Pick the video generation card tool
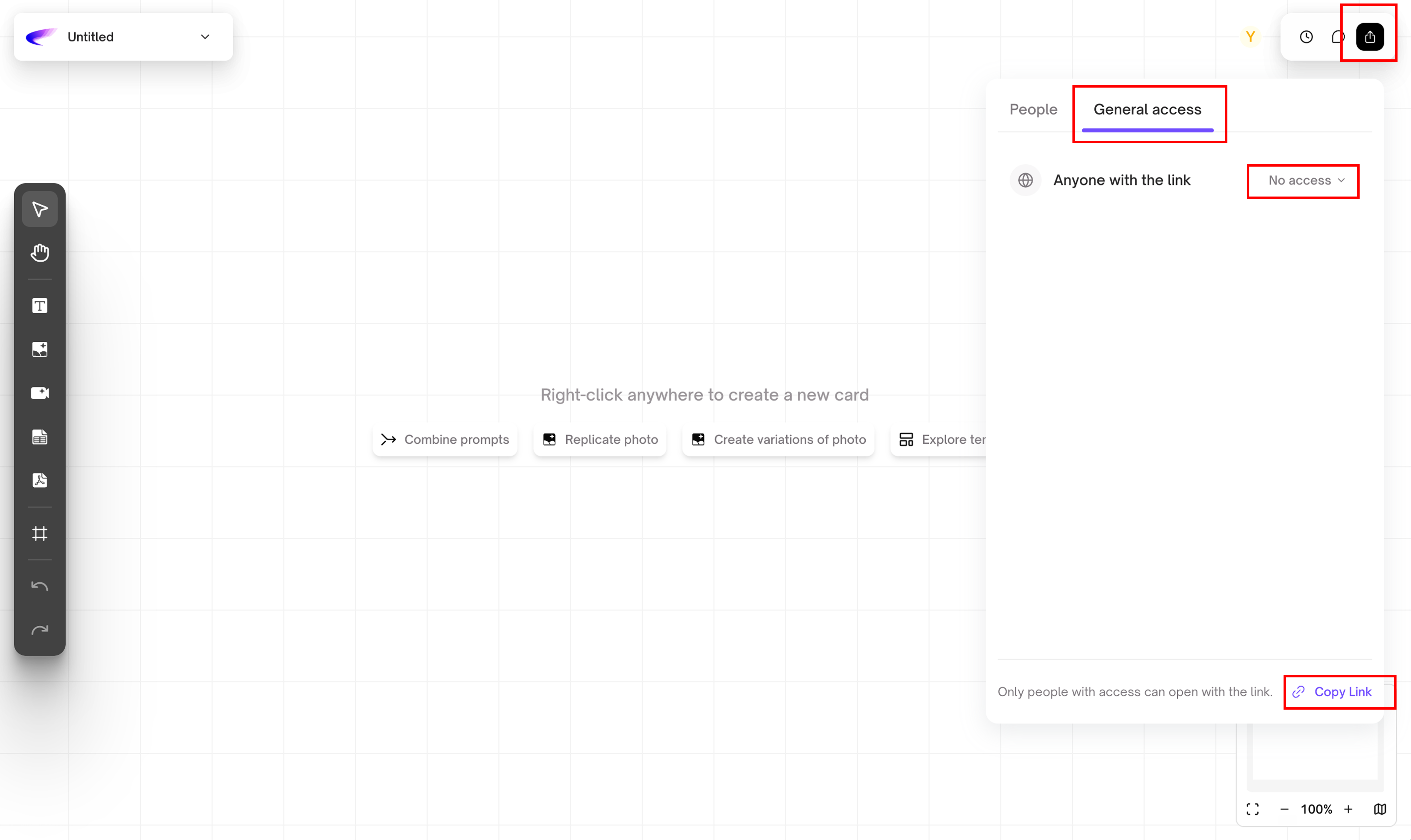Image resolution: width=1411 pixels, height=840 pixels. pyautogui.click(x=39, y=393)
